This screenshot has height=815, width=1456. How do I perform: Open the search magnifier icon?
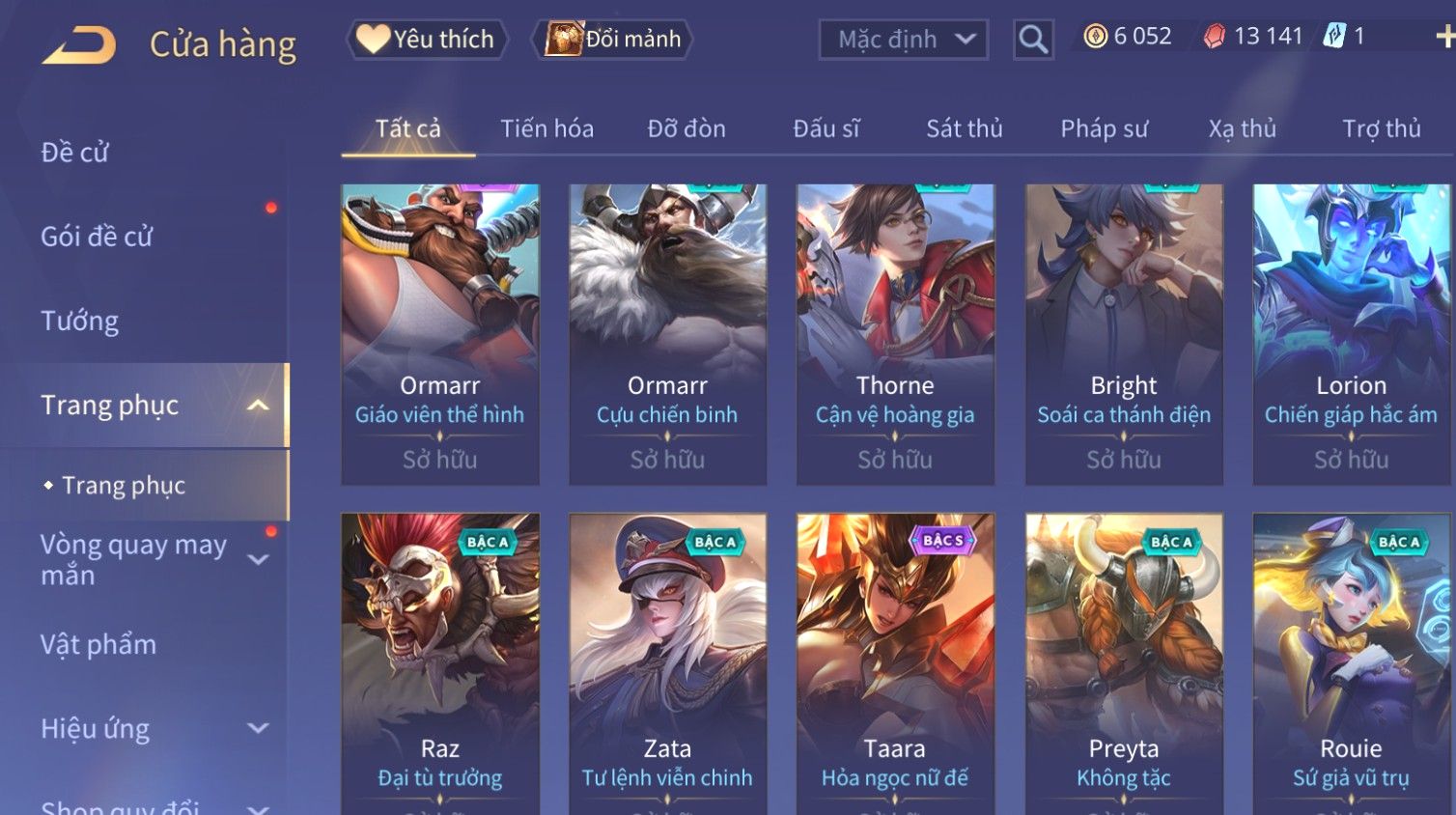[x=1033, y=40]
